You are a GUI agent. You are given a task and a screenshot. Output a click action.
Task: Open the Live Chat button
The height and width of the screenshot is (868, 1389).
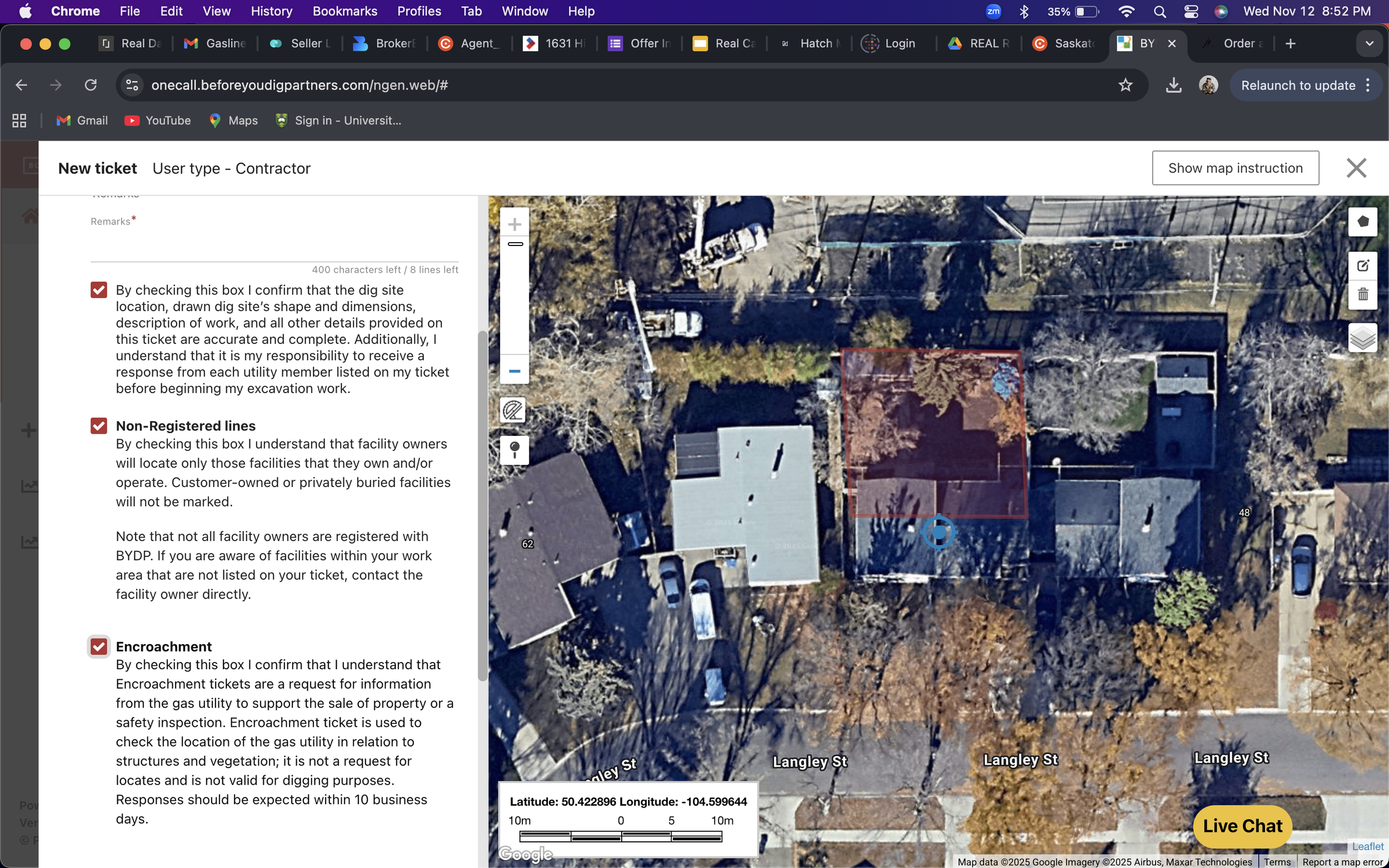(1242, 826)
